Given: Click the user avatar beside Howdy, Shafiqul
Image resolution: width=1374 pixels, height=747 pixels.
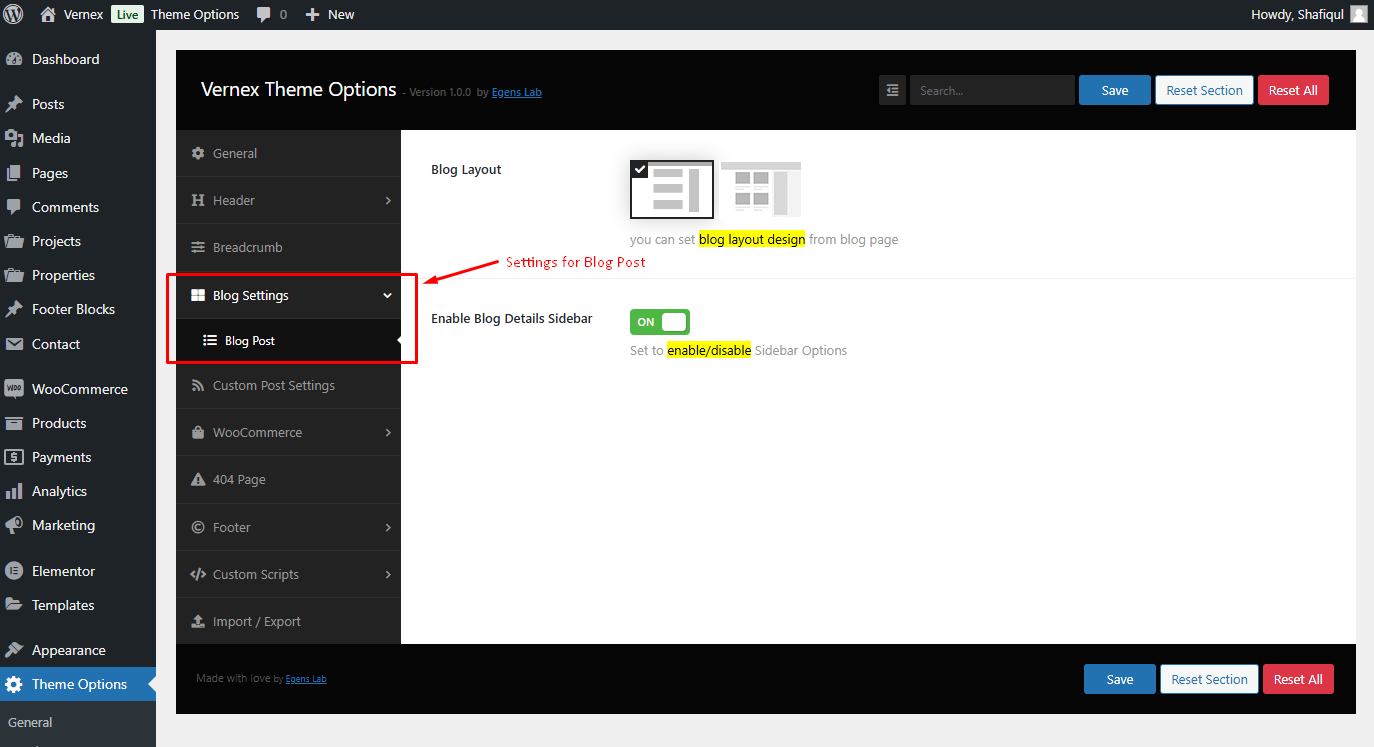Looking at the screenshot, I should click(x=1358, y=14).
